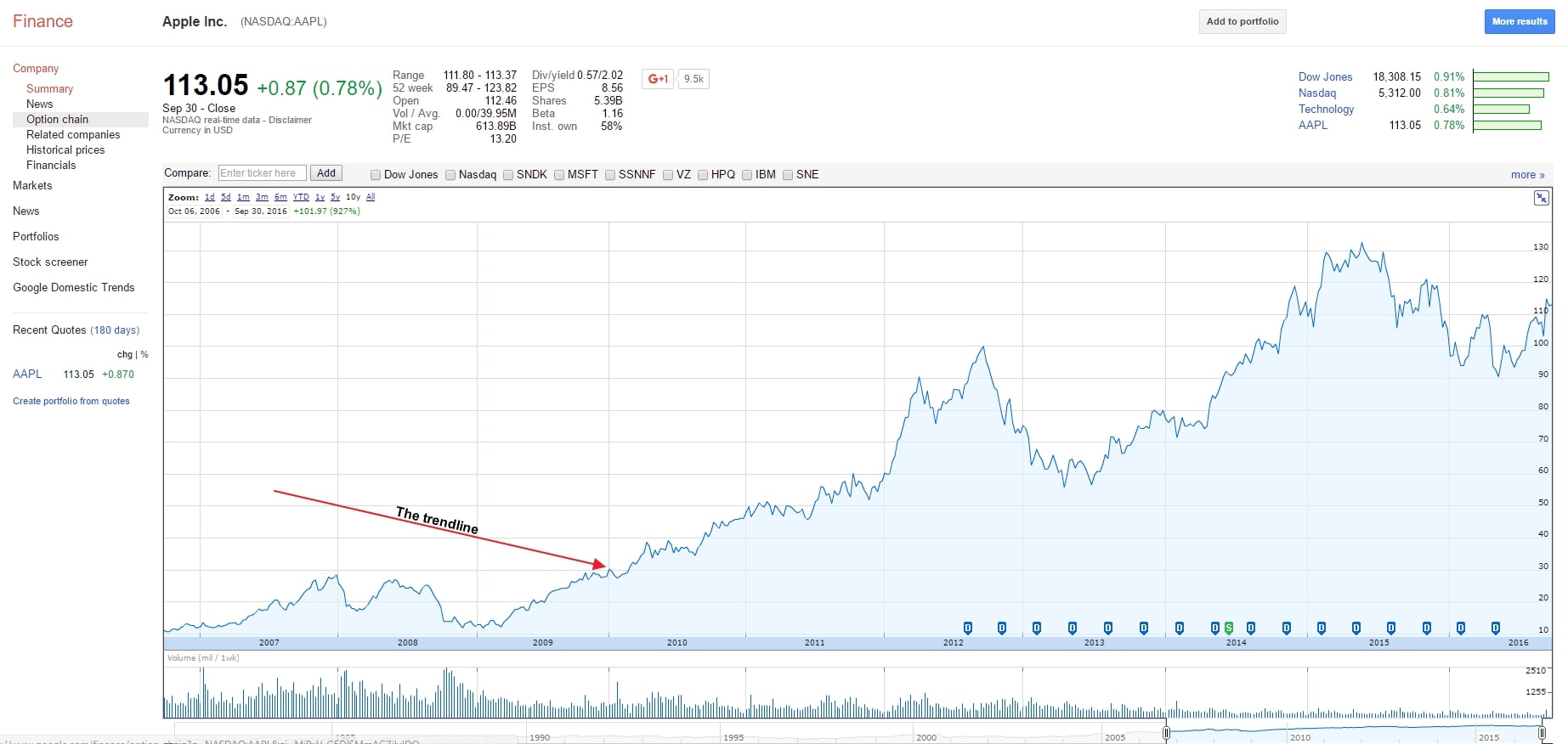Click the 9.5k share count bubble
Screen dimensions: 1568x744
pos(694,79)
